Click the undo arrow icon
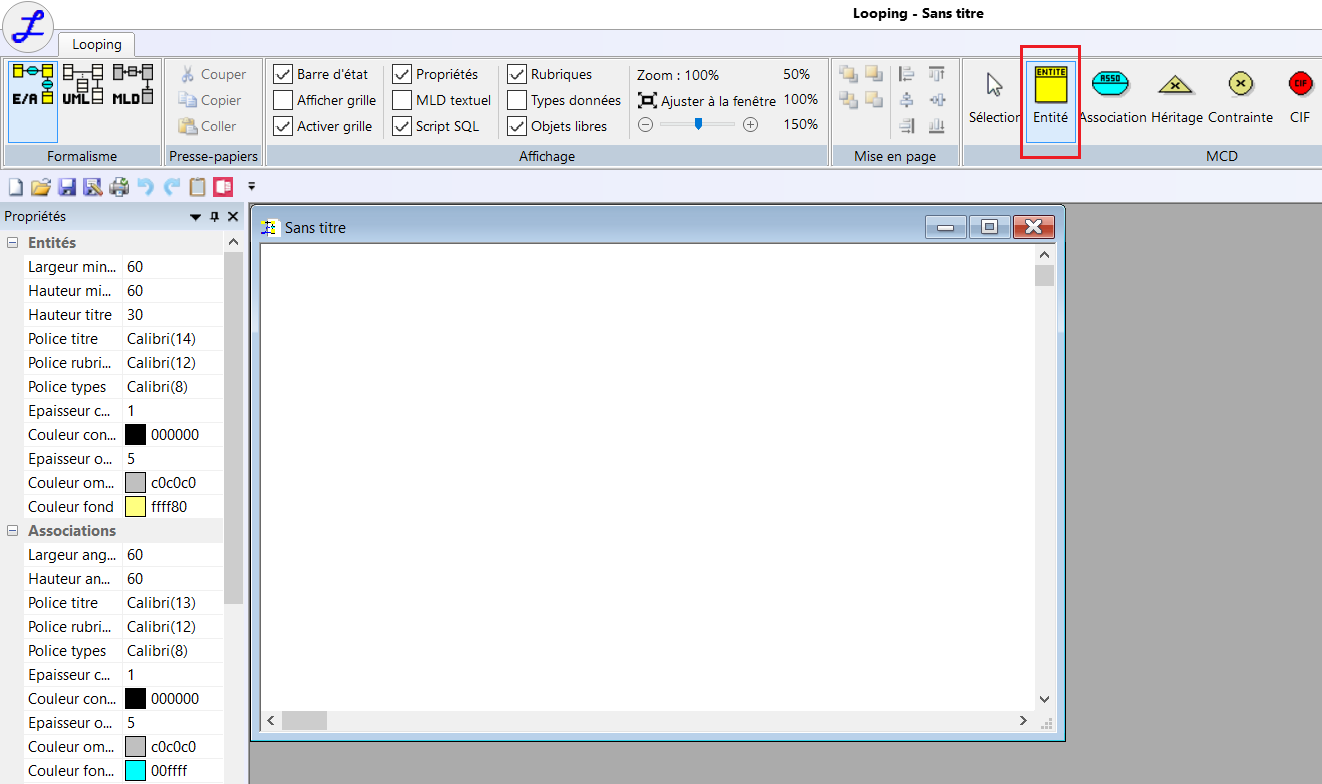This screenshot has height=784, width=1322. 146,187
